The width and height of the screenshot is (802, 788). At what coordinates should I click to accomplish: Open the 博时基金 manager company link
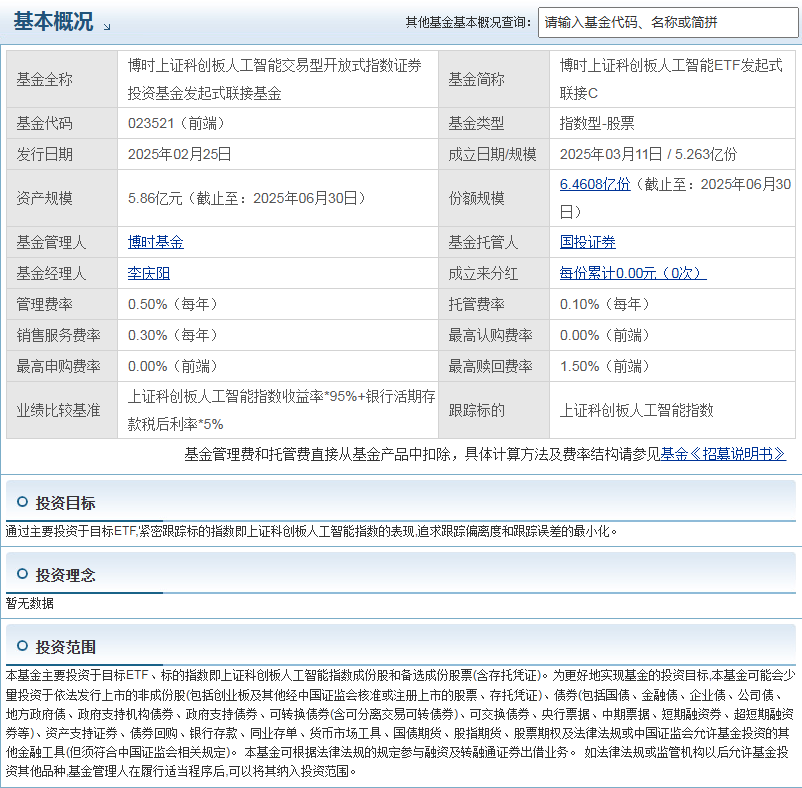(155, 242)
